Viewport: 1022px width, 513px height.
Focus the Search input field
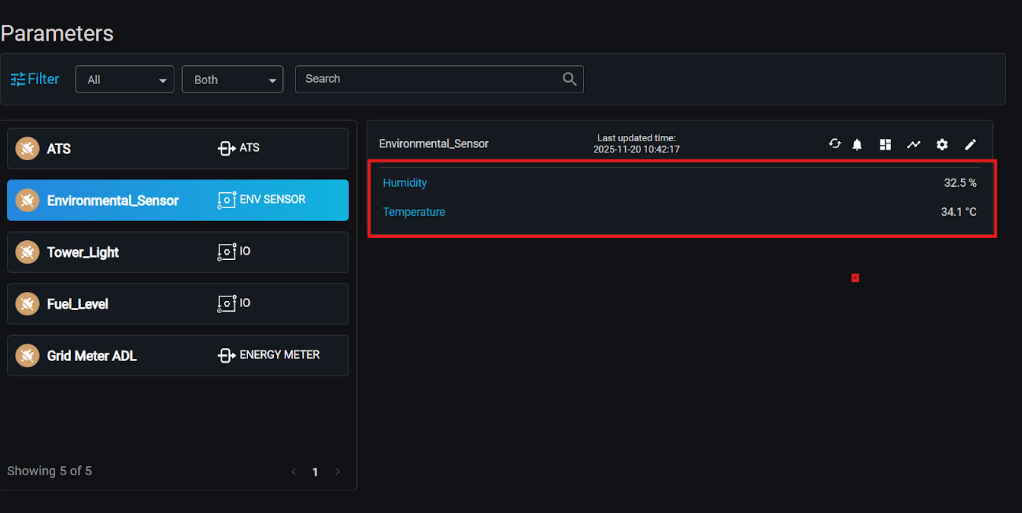[430, 79]
